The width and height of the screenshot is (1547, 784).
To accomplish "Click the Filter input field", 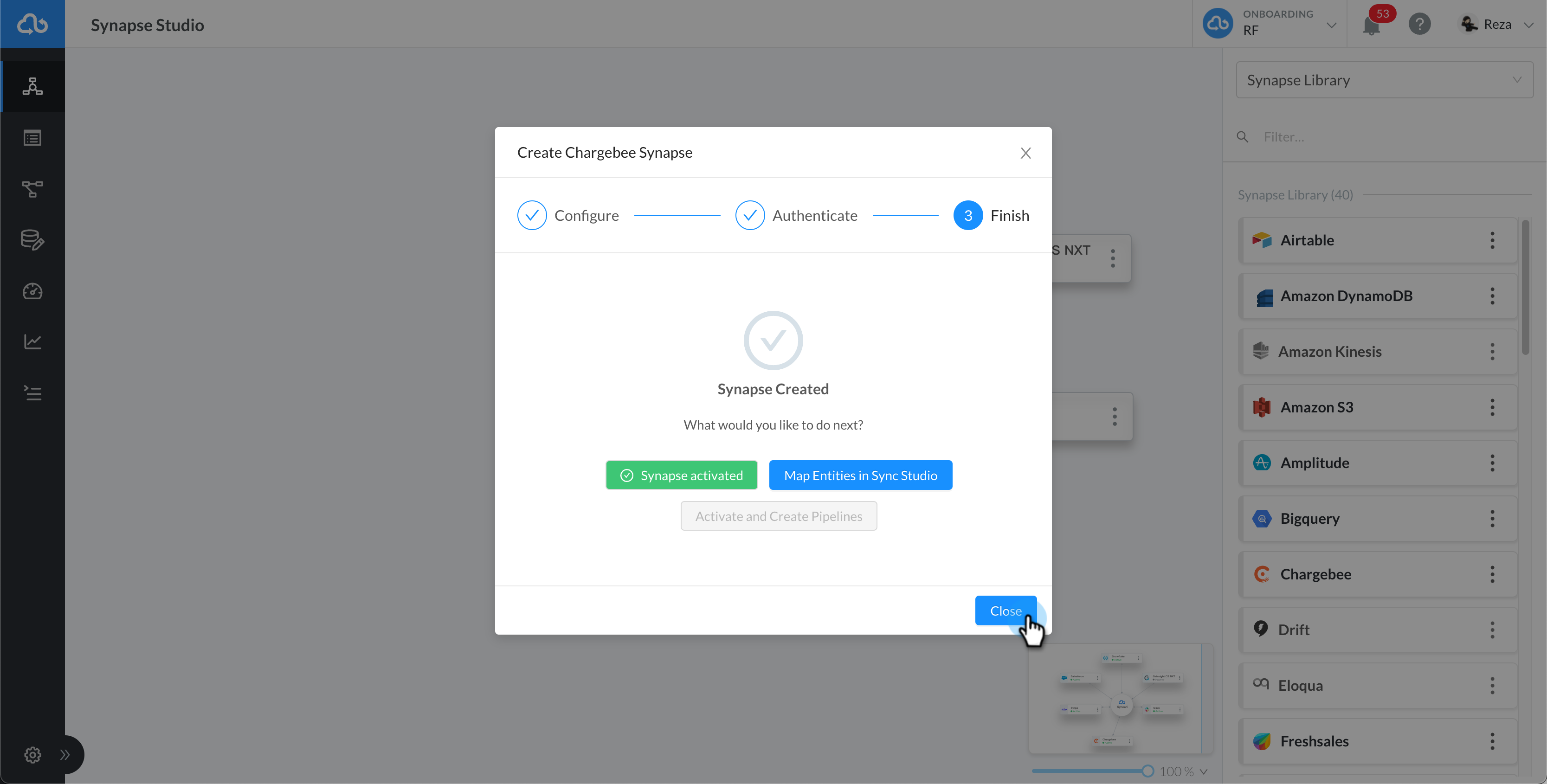I will coord(1393,137).
